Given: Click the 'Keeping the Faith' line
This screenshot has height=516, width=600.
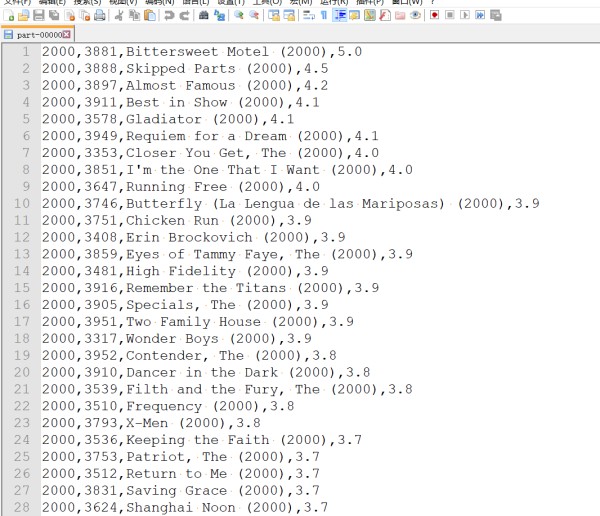Looking at the screenshot, I should tap(202, 440).
